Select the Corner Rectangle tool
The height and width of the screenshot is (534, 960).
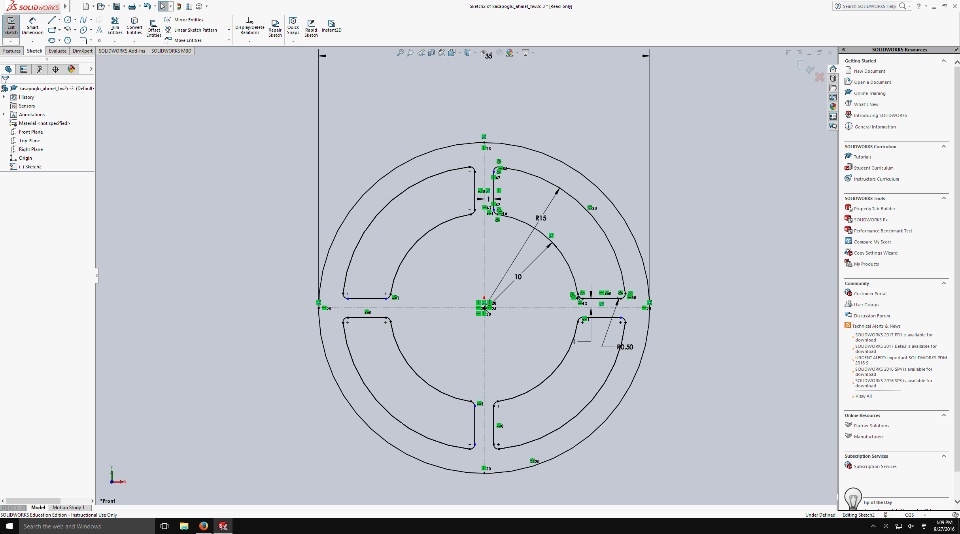[x=51, y=30]
